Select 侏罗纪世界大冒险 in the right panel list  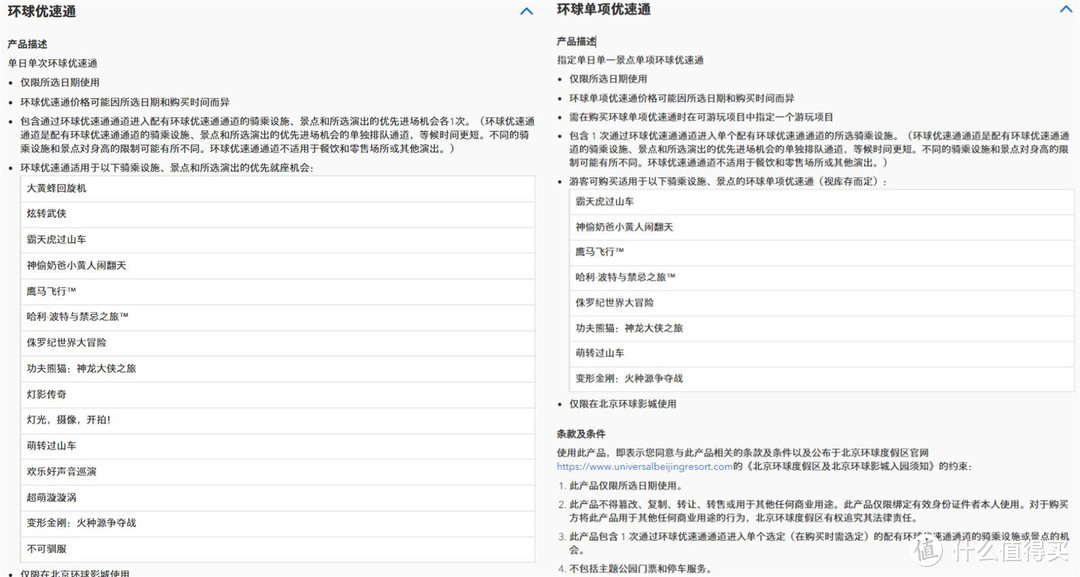(x=614, y=303)
